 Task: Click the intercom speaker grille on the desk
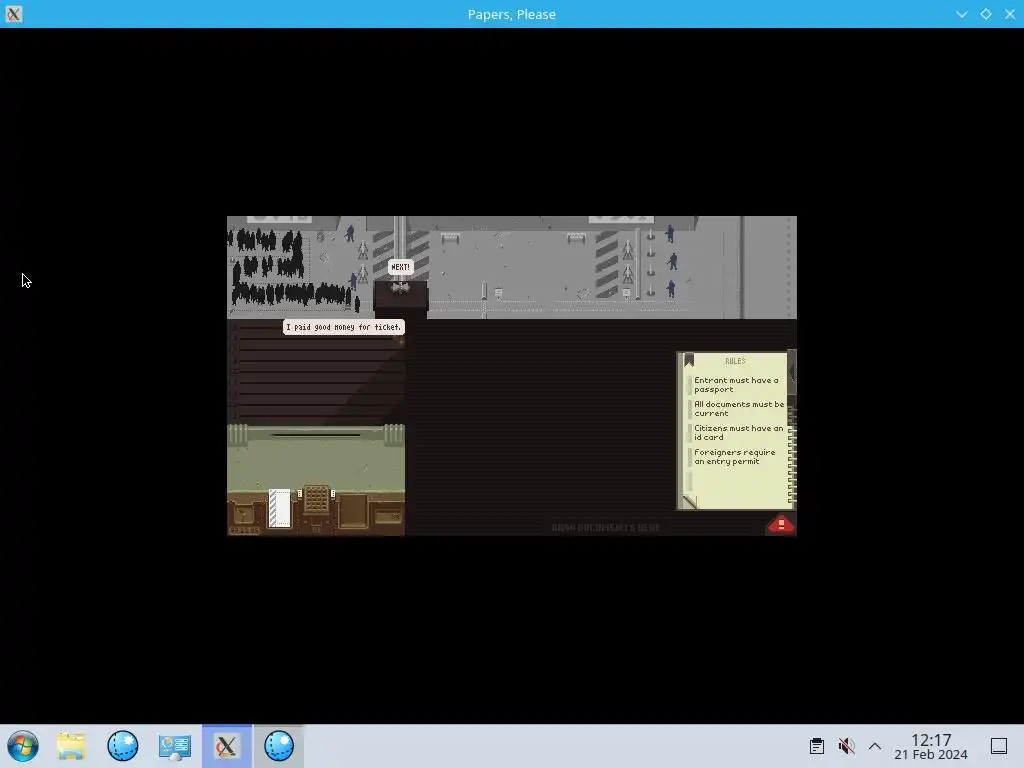point(316,500)
